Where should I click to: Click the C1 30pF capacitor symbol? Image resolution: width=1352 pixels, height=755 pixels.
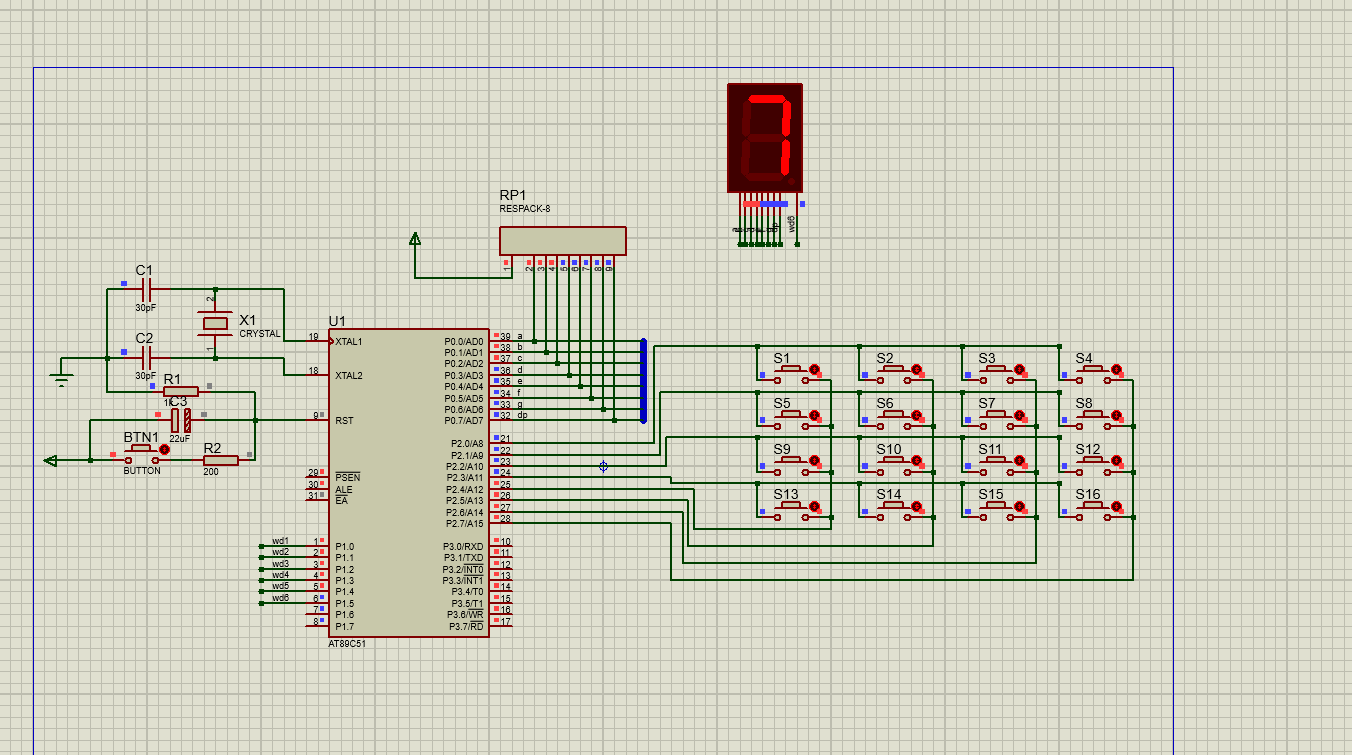[146, 290]
